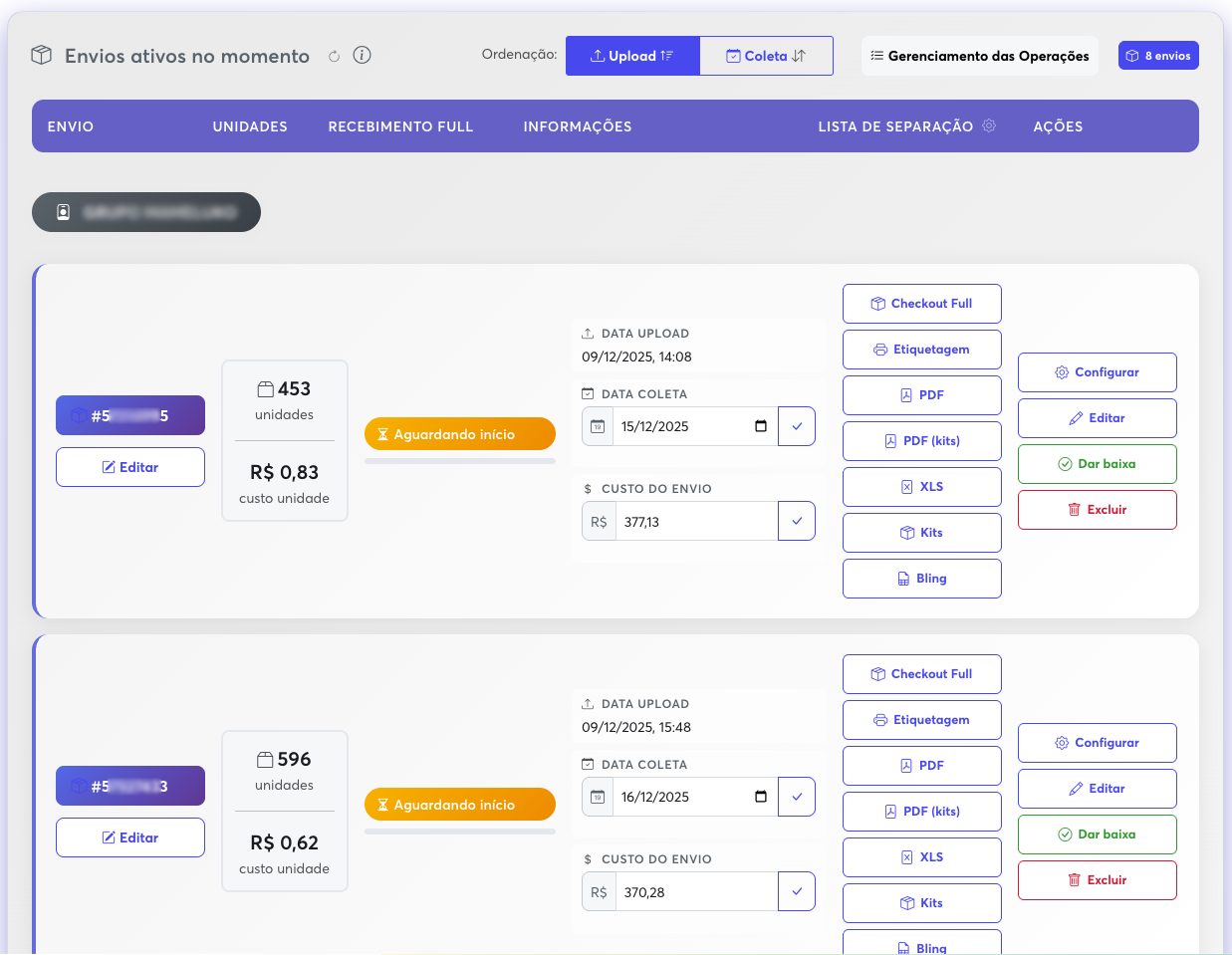Click the cost input showing 370,28
Screen dimensions: 1232x955
click(x=696, y=890)
